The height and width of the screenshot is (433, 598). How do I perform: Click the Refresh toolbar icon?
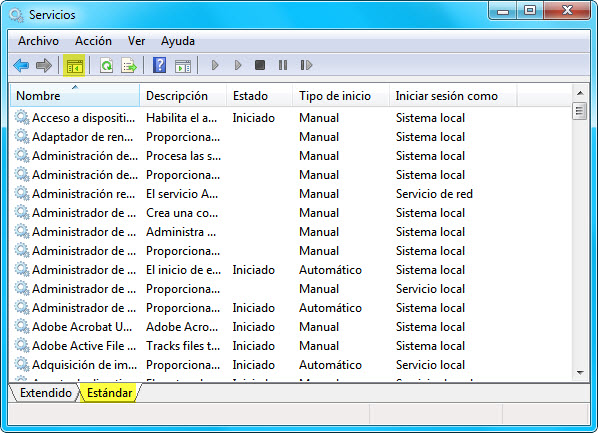[106, 66]
